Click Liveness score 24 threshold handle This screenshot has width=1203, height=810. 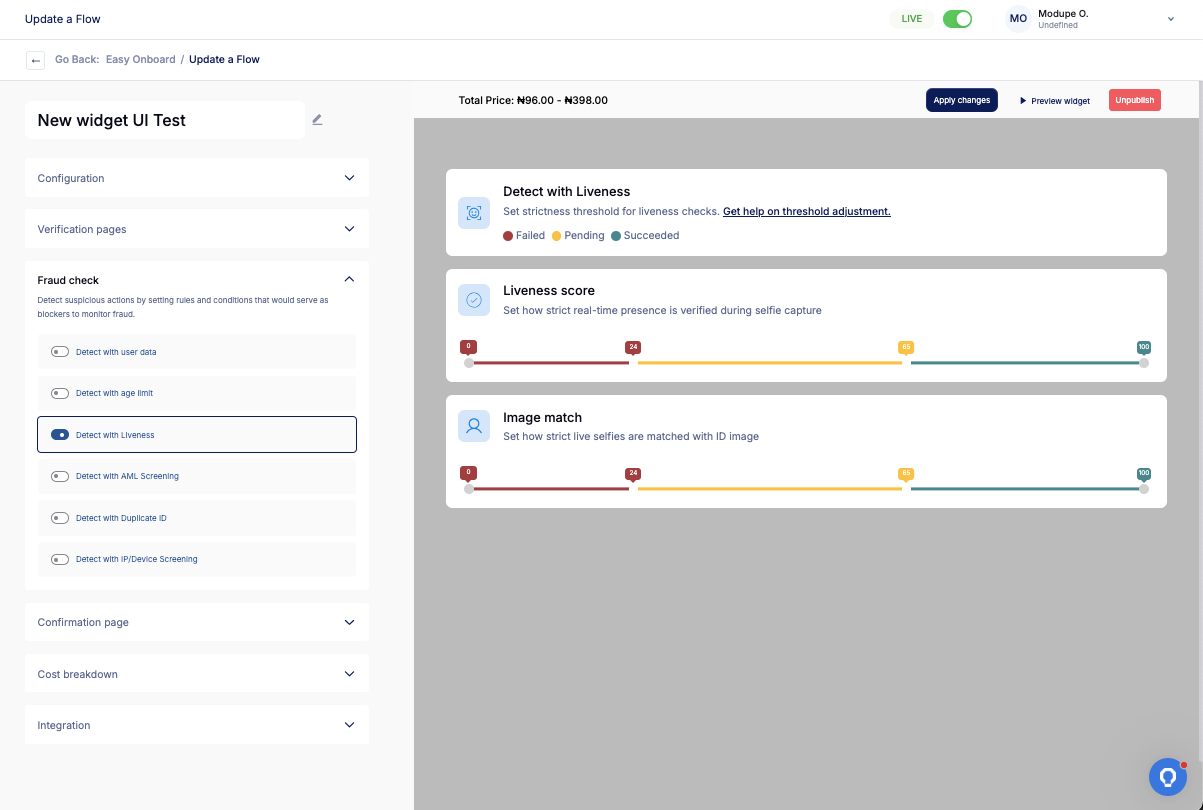[x=633, y=348]
